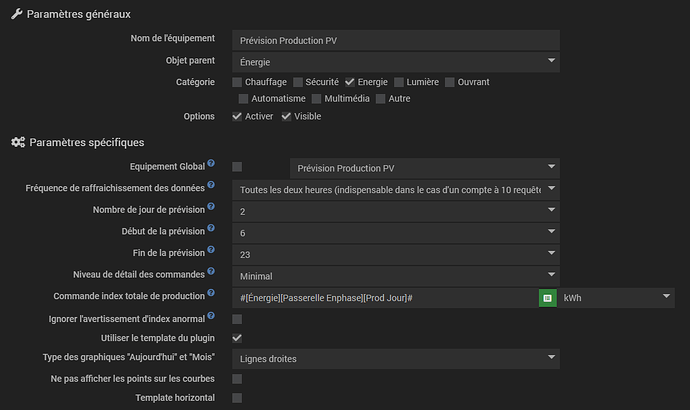Disable the Activer checkbox
The height and width of the screenshot is (410, 690).
(237, 117)
